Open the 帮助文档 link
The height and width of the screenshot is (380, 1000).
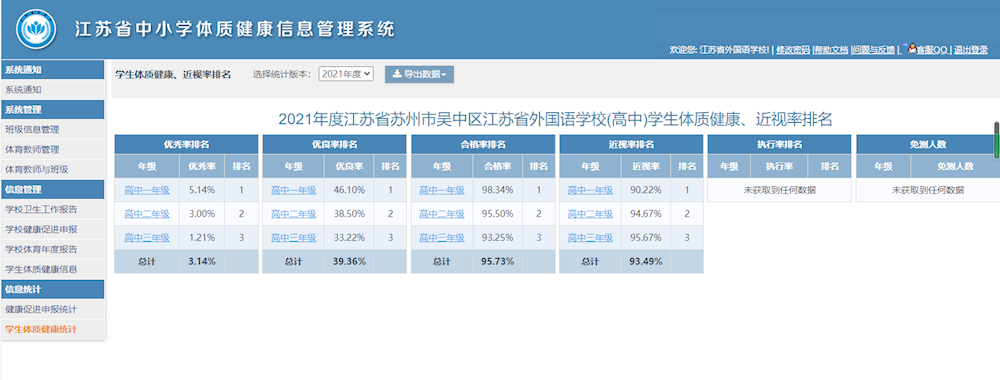coord(831,50)
